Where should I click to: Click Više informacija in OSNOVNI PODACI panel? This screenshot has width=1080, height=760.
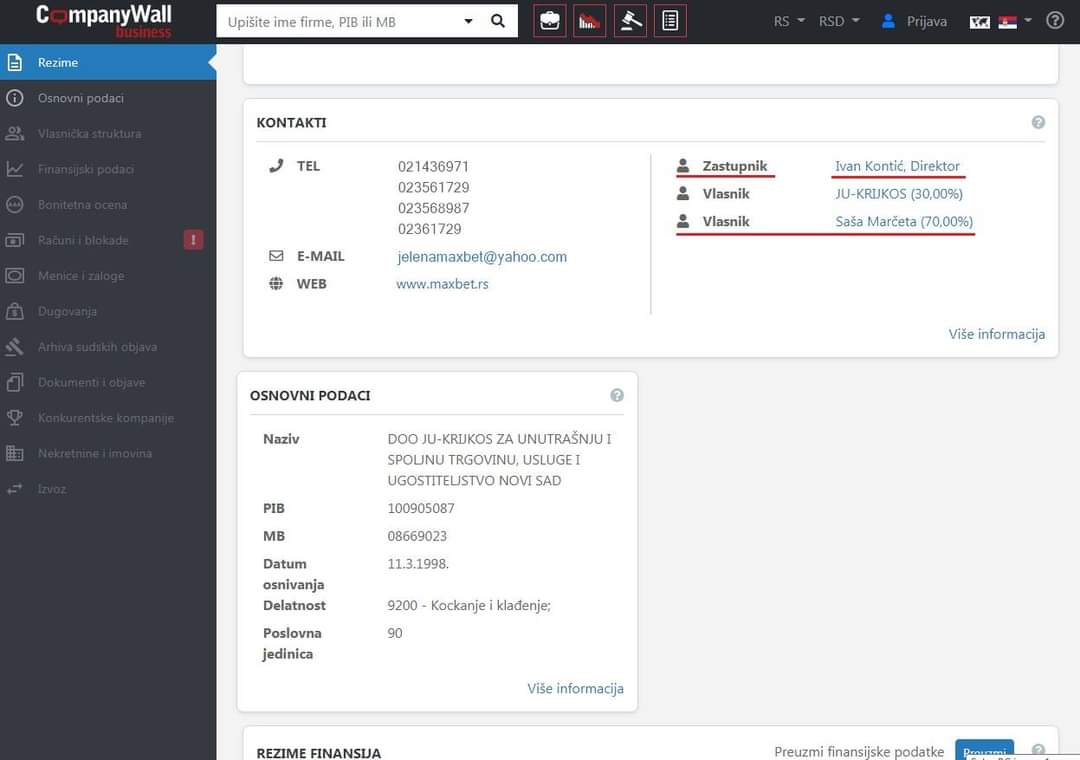coord(575,688)
